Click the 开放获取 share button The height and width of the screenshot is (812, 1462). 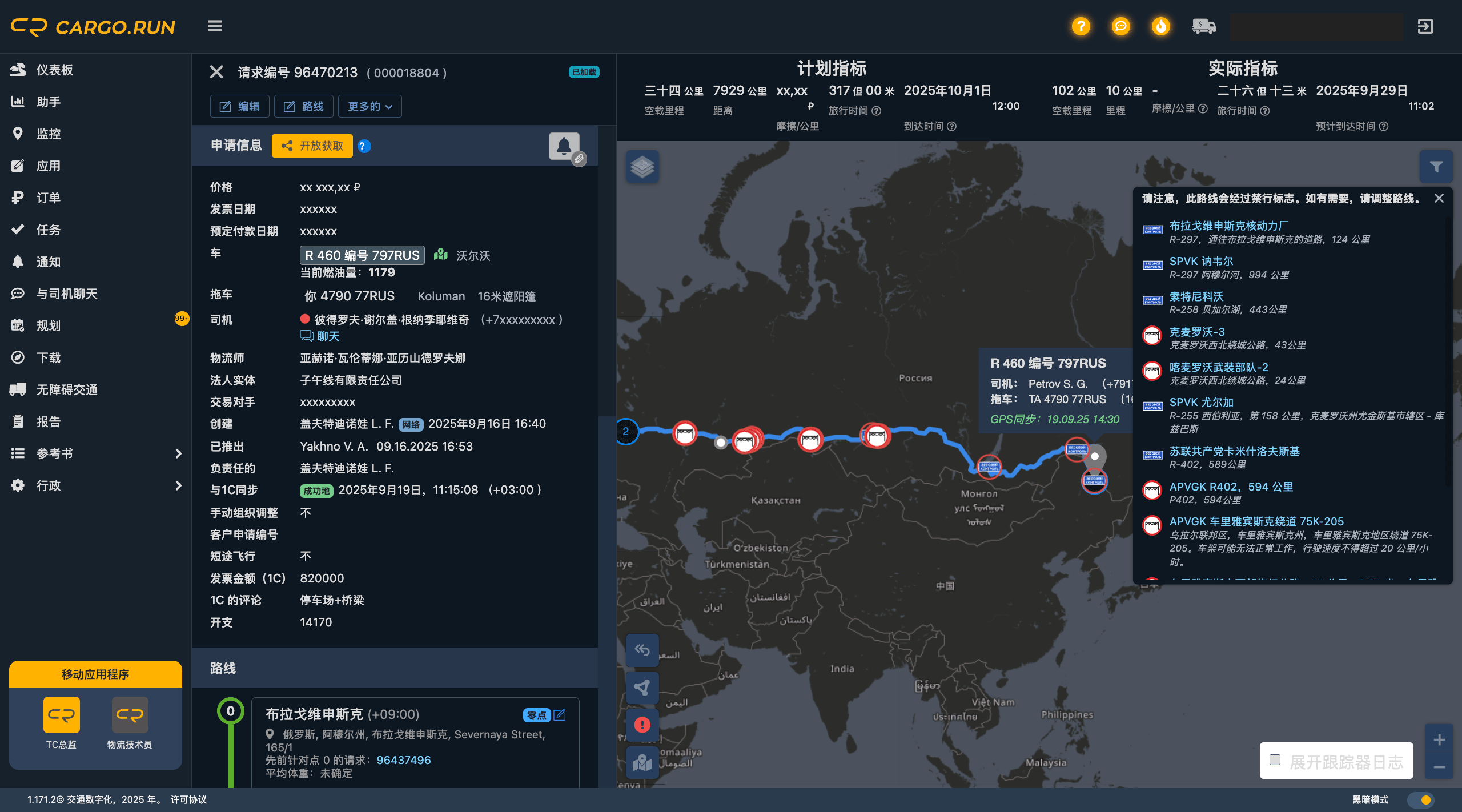[x=312, y=146]
